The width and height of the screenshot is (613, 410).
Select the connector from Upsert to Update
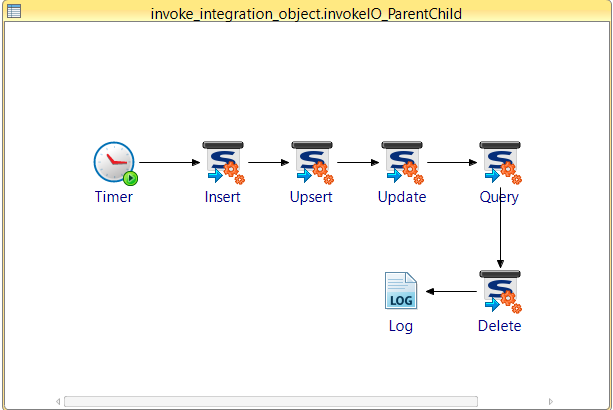(358, 162)
